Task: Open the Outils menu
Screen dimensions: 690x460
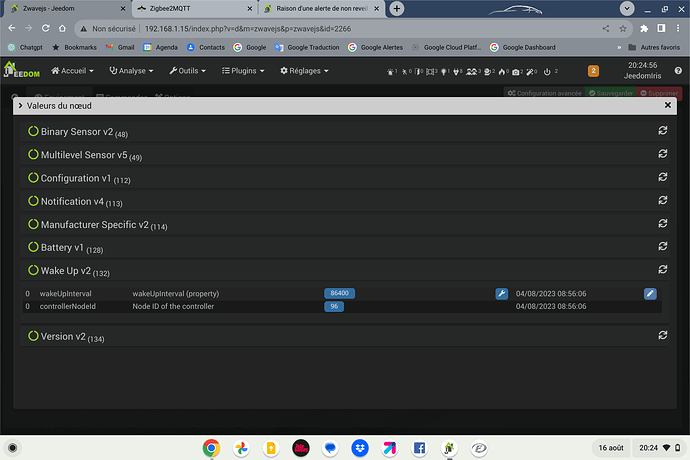Action: point(187,71)
